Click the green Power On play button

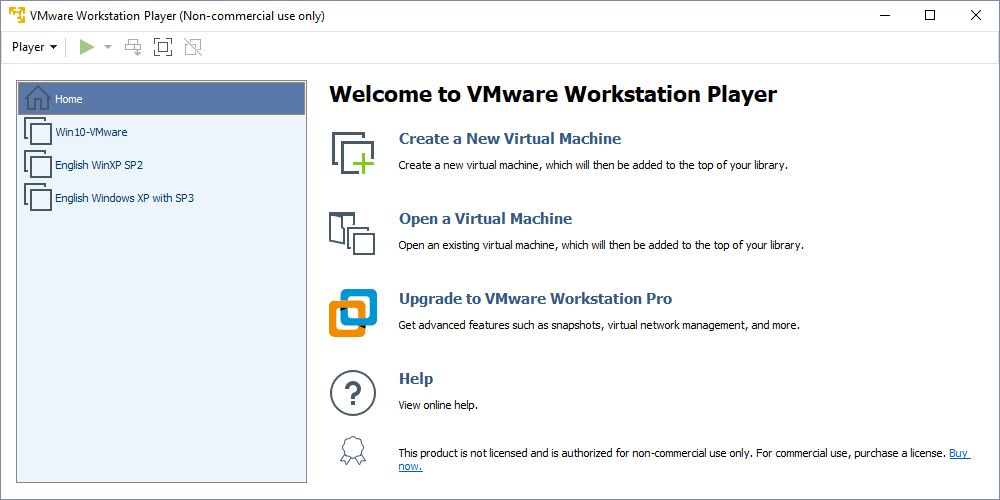coord(87,47)
